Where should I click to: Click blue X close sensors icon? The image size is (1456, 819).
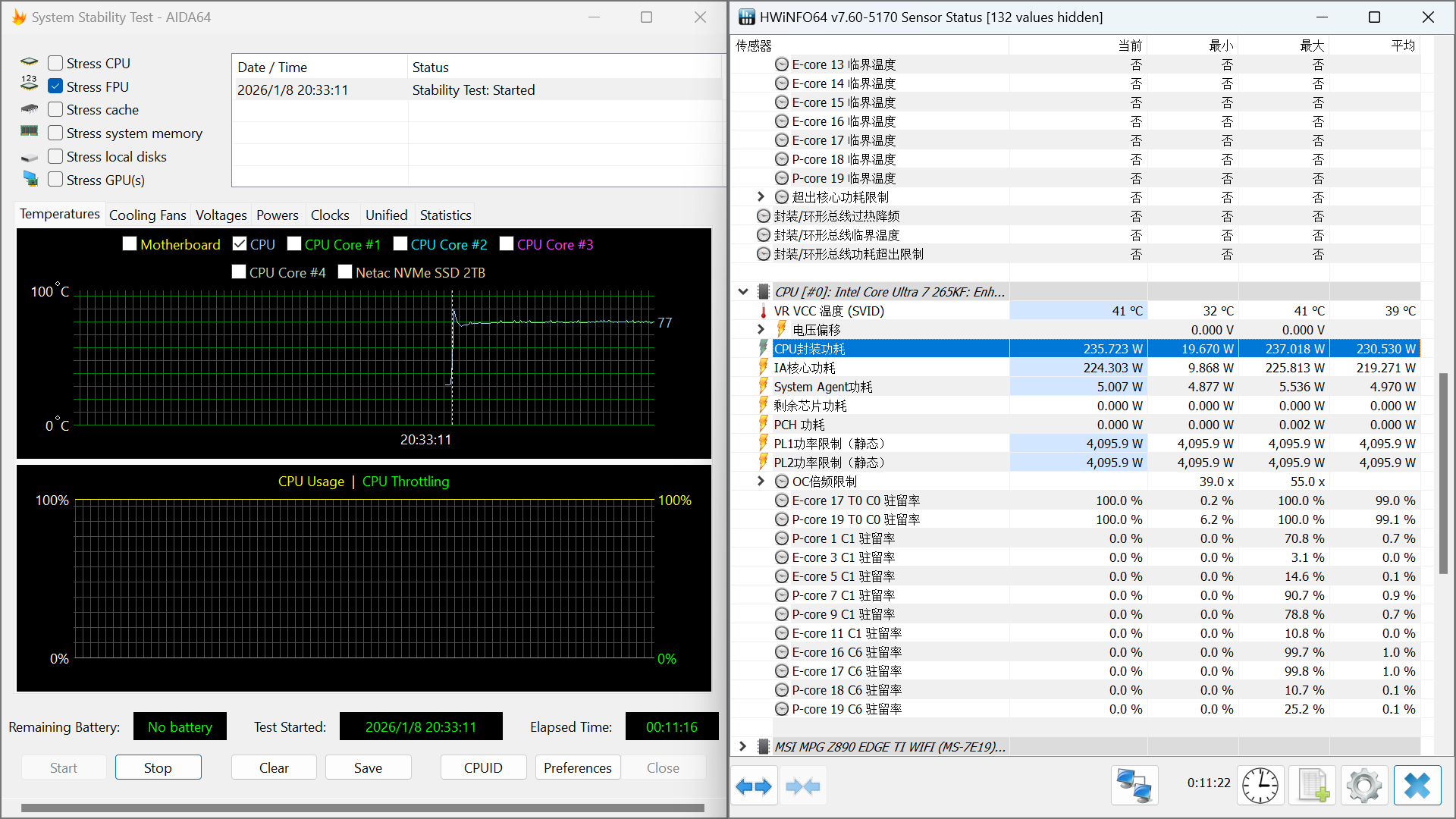[x=1417, y=786]
